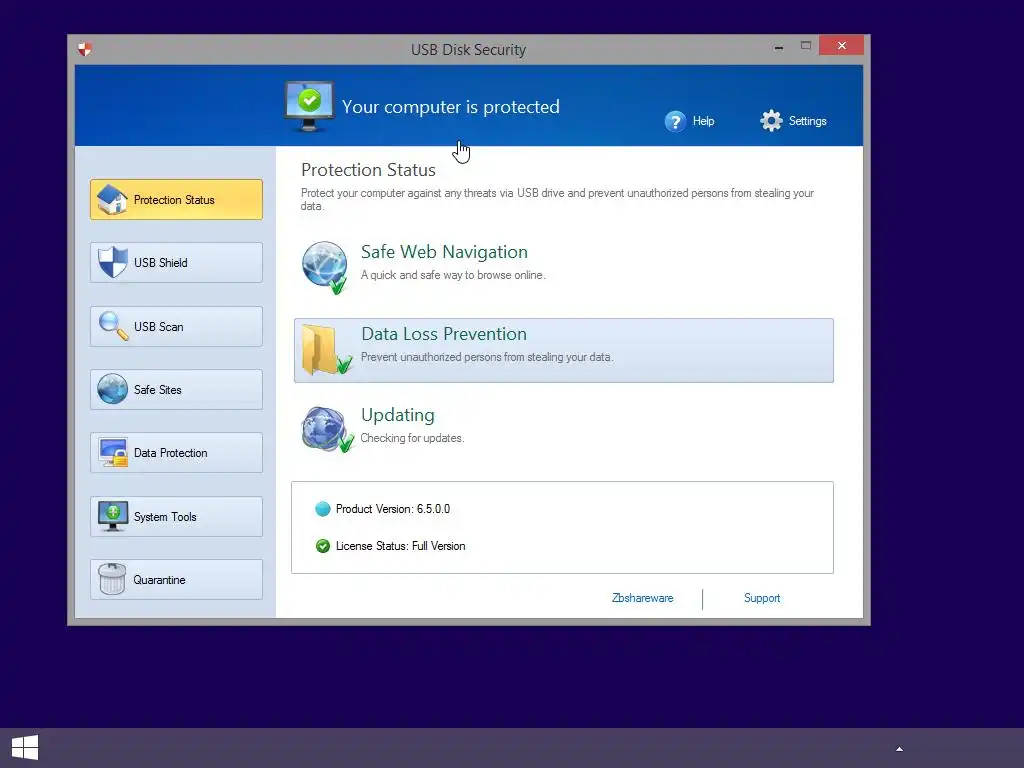Close the USB Disk Security window
Screen dimensions: 1024x768
841,45
